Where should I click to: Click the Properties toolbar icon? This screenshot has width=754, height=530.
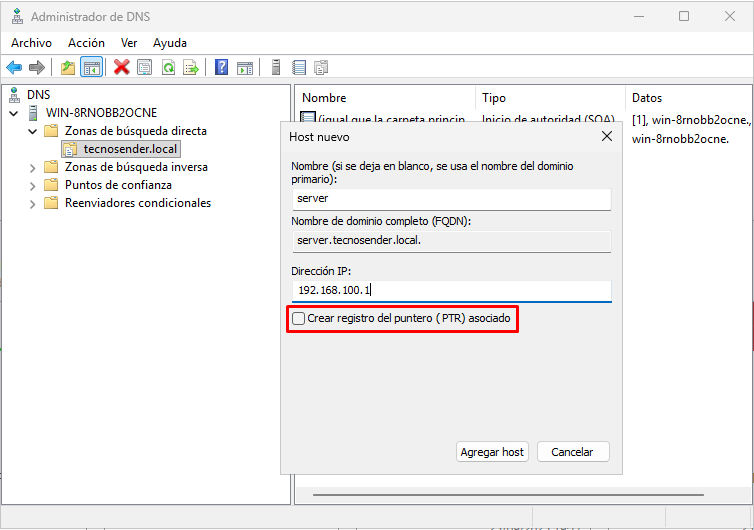coord(145,67)
